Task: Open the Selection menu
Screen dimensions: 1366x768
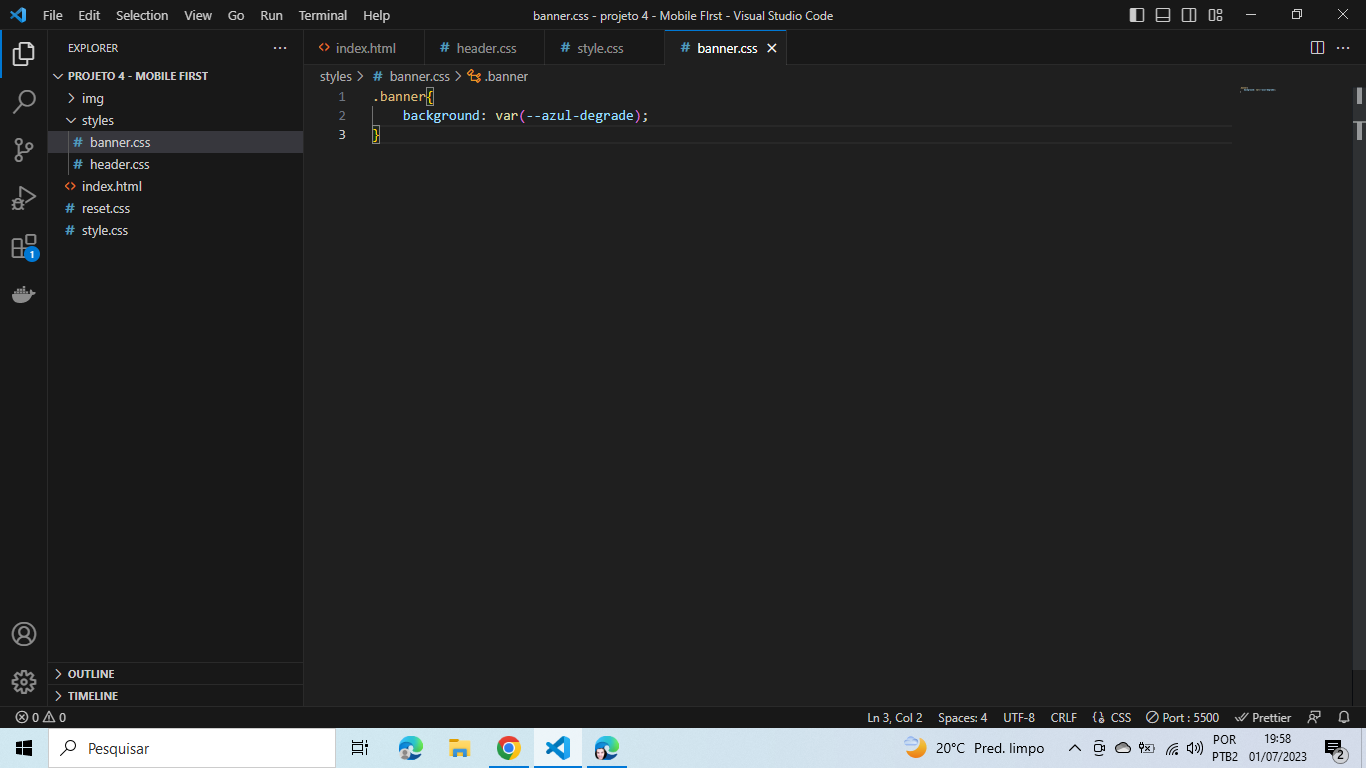Action: point(142,15)
